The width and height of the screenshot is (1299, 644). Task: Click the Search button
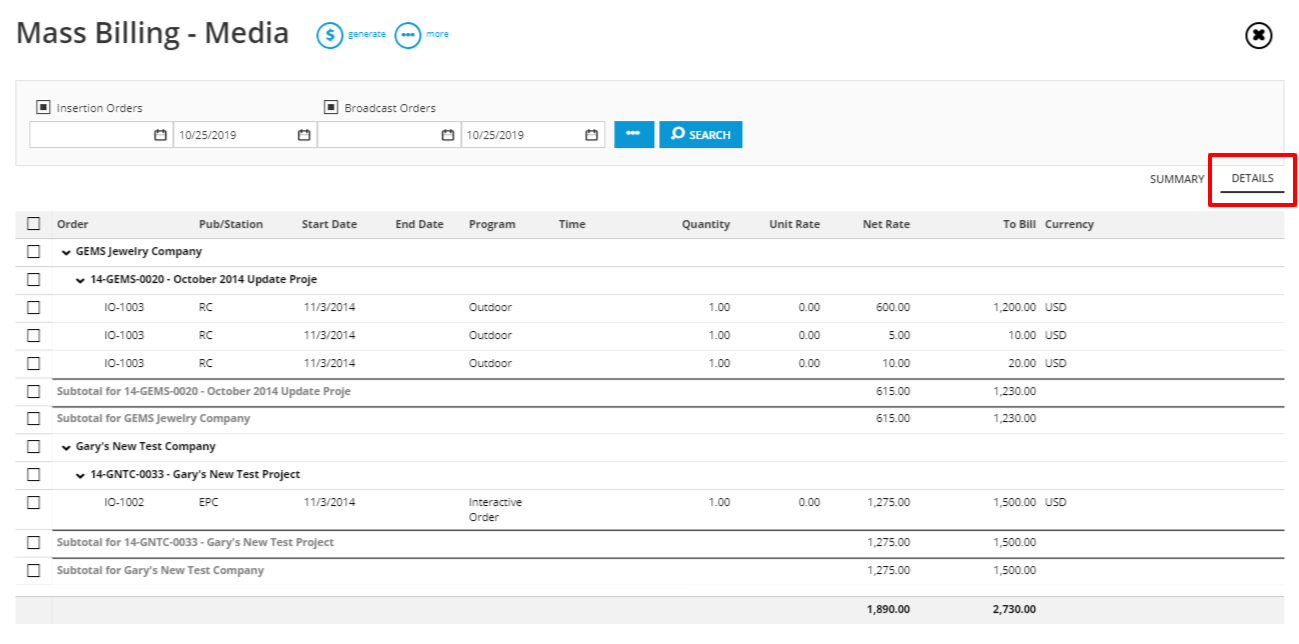(701, 135)
